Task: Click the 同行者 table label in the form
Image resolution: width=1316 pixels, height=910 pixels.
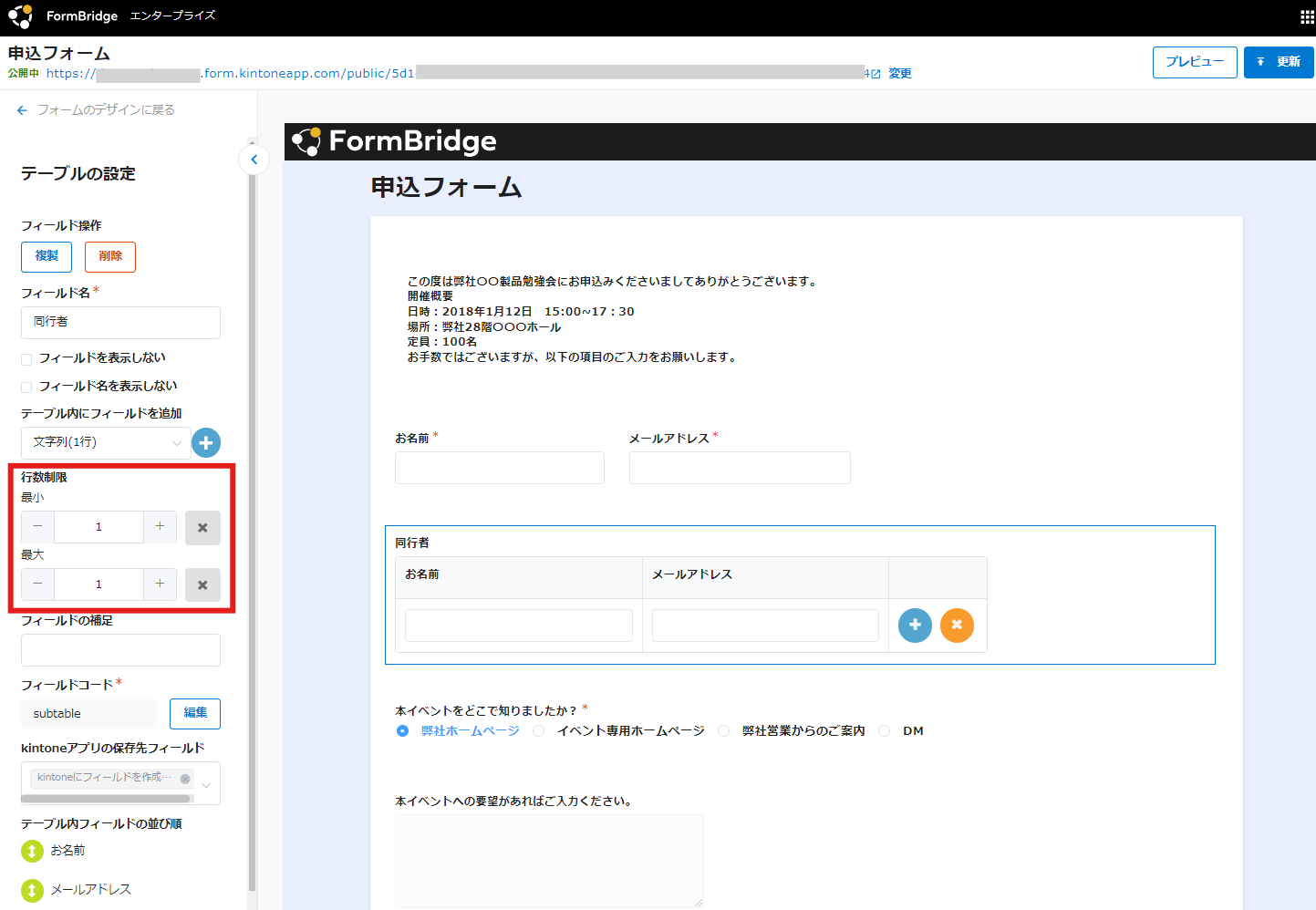Action: pos(412,543)
